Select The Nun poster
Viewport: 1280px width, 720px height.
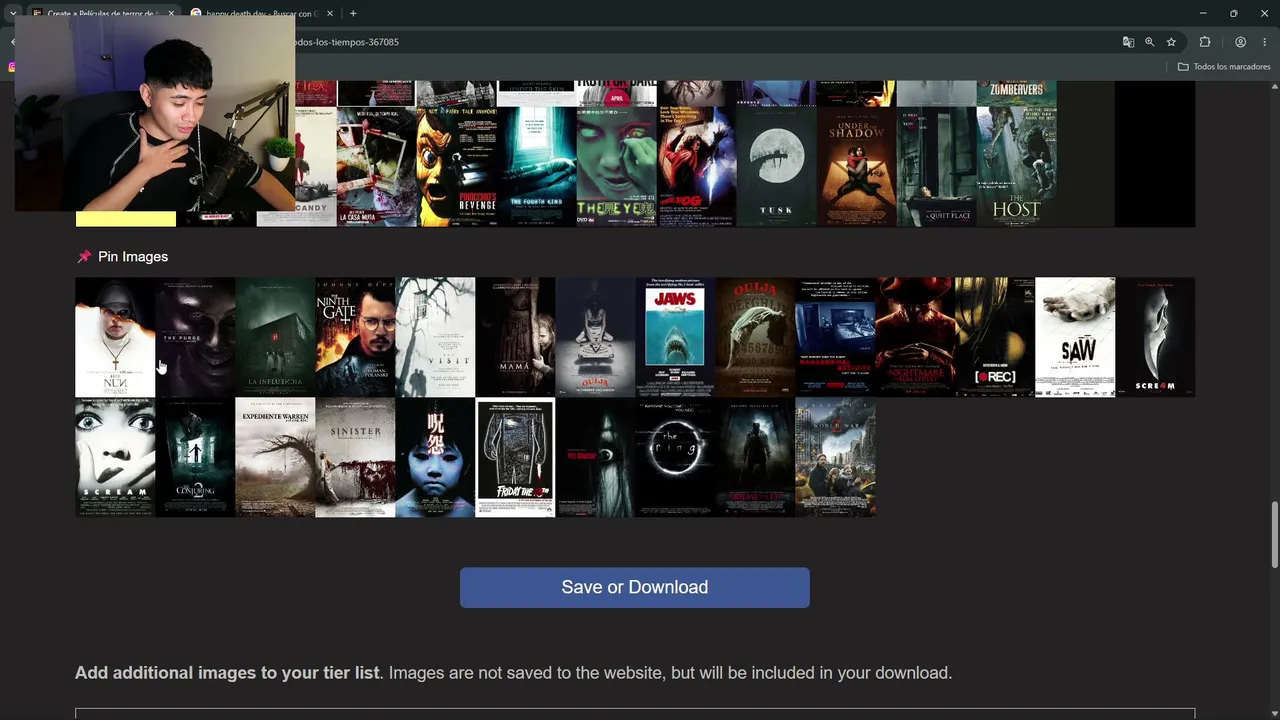115,337
